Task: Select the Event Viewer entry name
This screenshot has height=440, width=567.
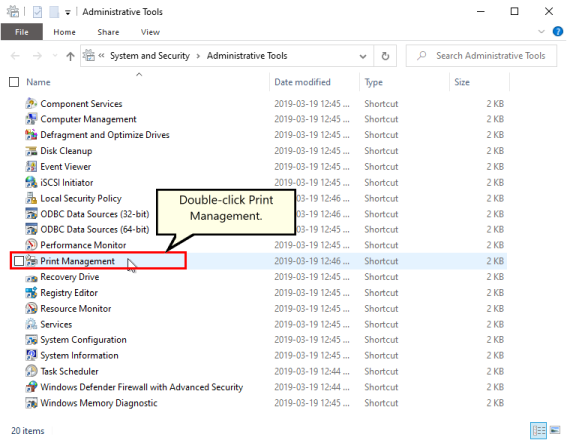Action: pos(65,167)
